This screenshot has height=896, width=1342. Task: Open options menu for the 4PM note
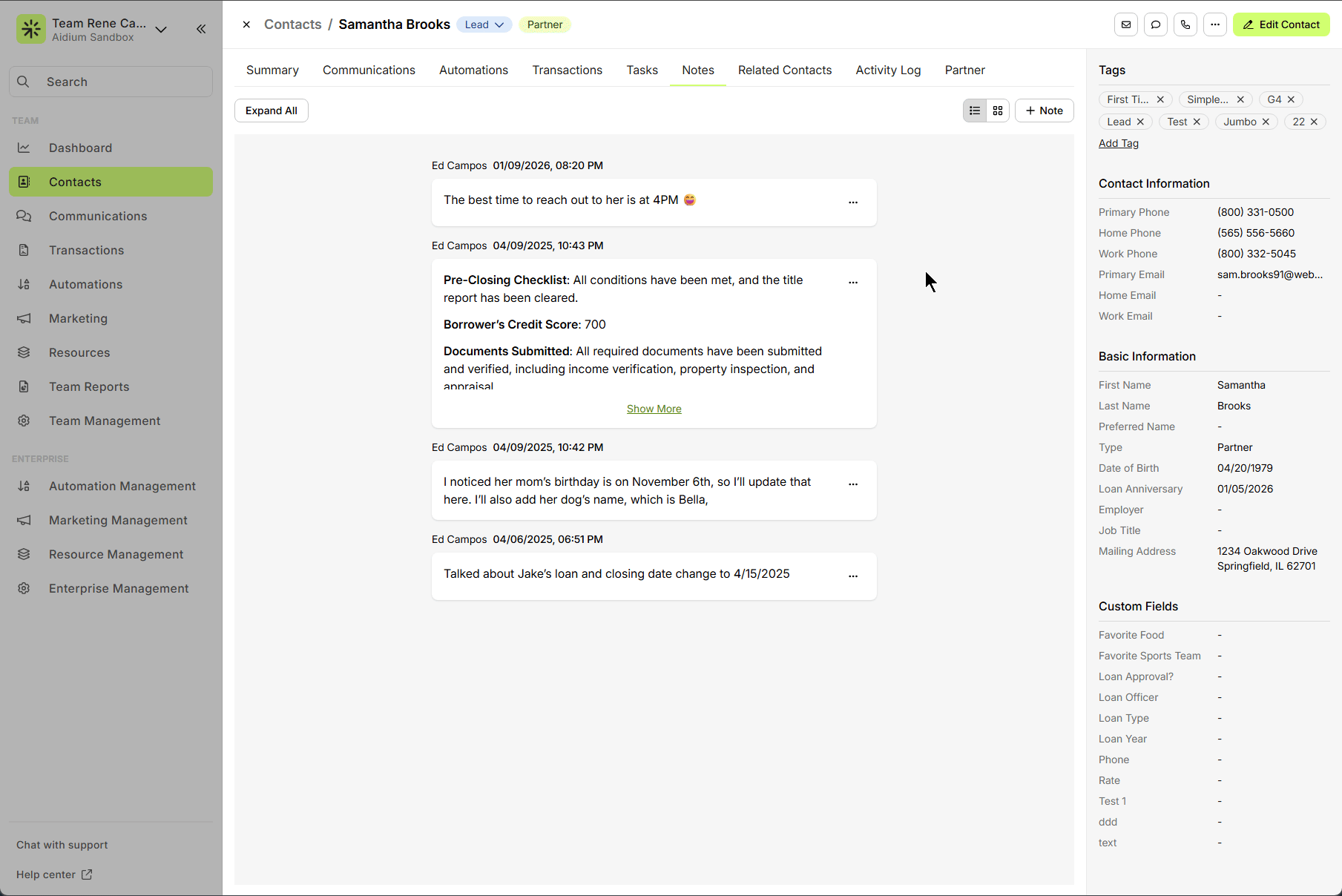(x=852, y=202)
